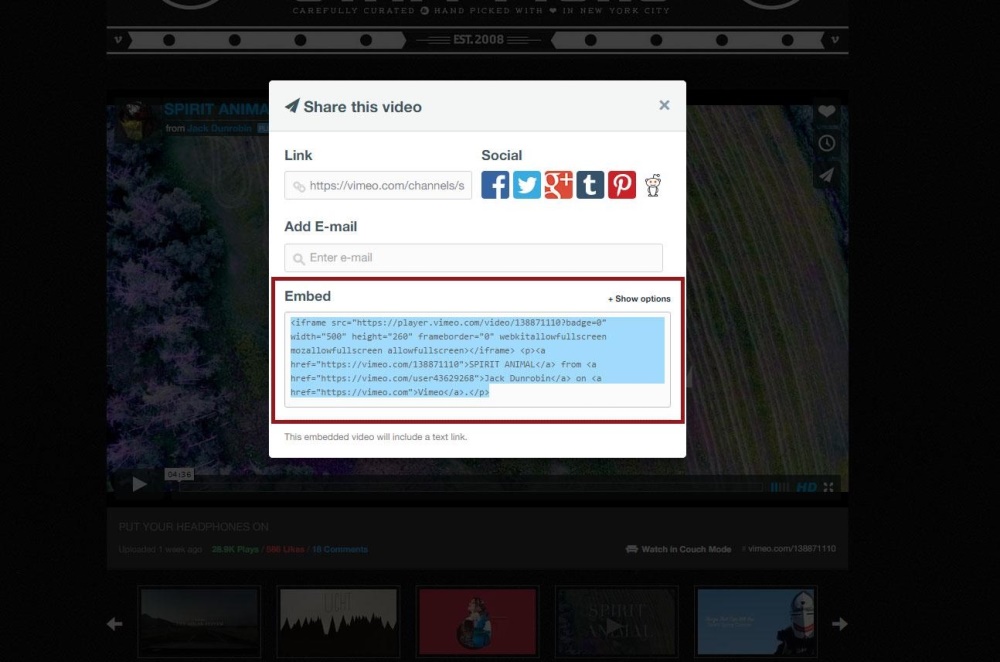Select the red illustrated woman thumbnail
1000x662 pixels.
tap(477, 621)
